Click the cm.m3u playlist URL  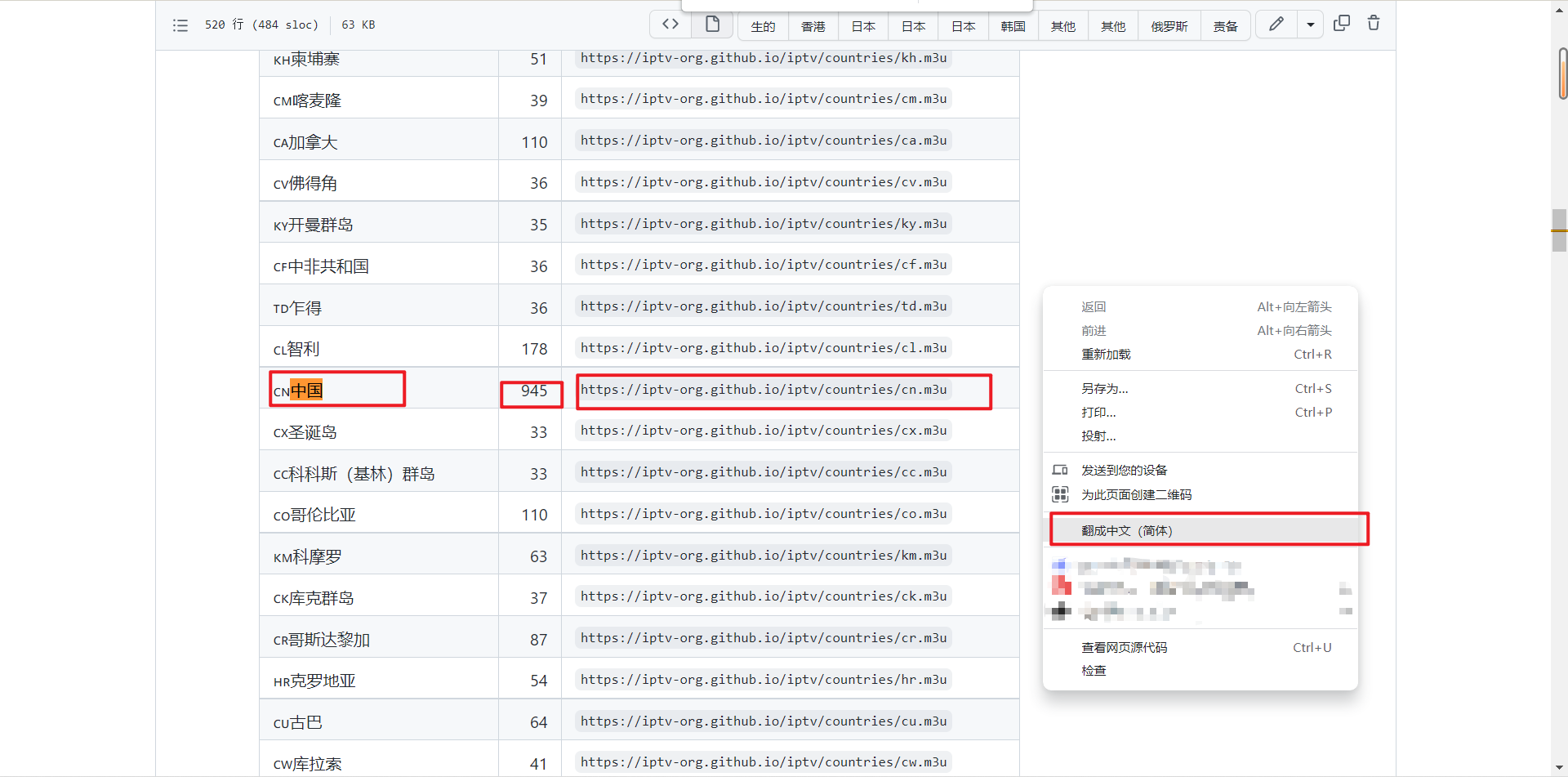pyautogui.click(x=764, y=99)
